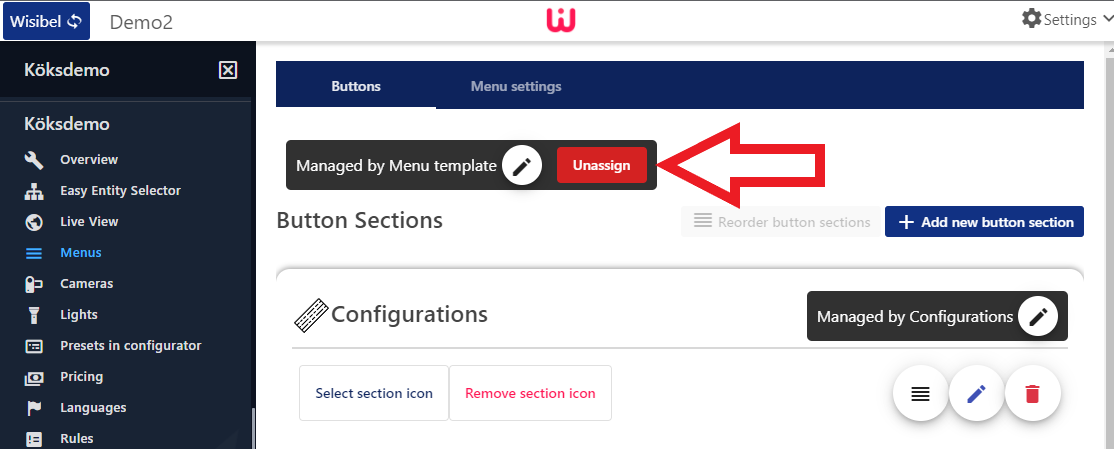Edit the managed Configurations template
This screenshot has height=449, width=1114.
click(x=1039, y=317)
